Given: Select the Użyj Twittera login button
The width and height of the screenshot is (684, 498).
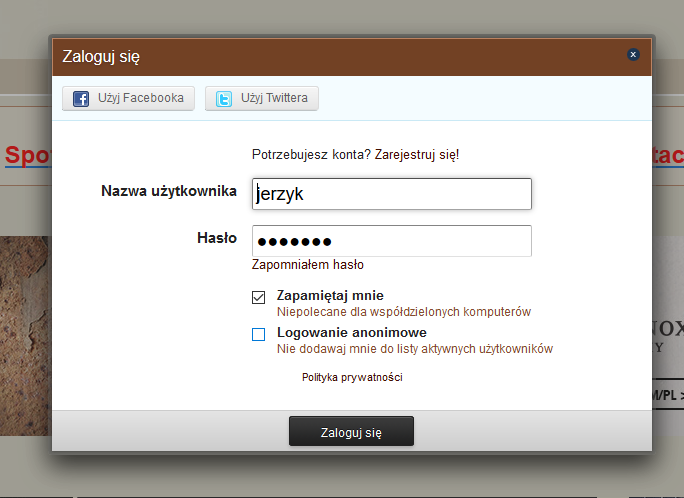Looking at the screenshot, I should [262, 99].
